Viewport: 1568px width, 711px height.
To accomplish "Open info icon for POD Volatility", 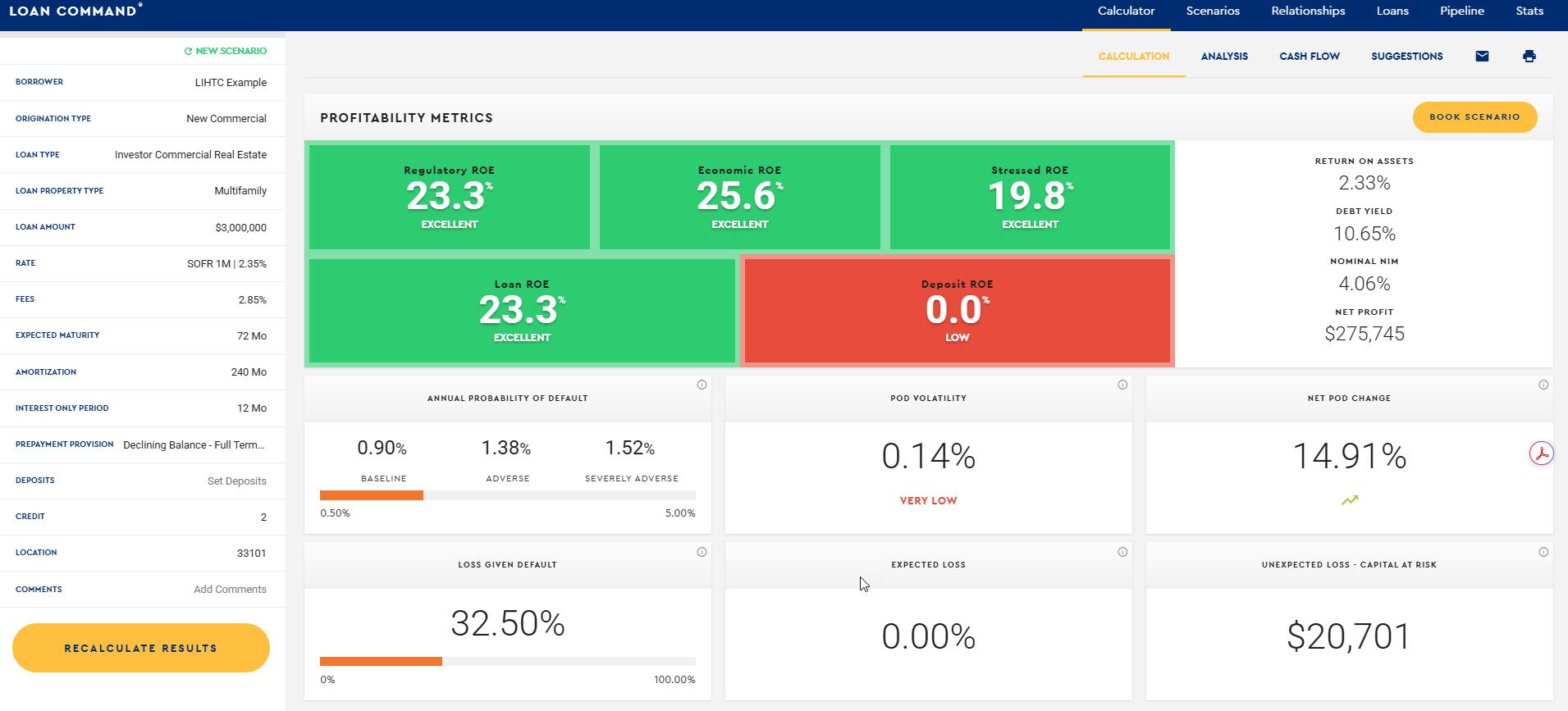I will [1122, 385].
